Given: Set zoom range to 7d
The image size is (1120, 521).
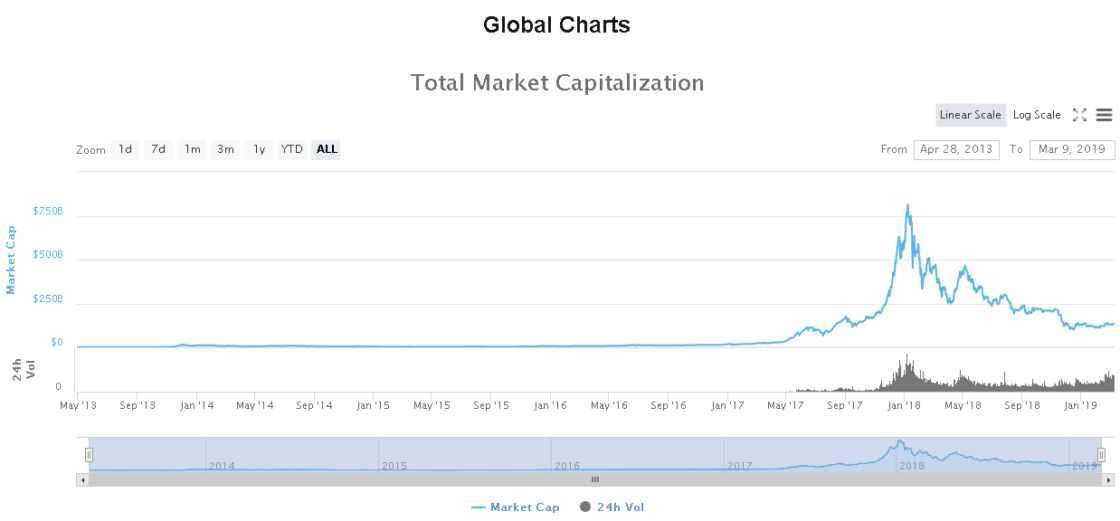Looking at the screenshot, I should click(158, 149).
